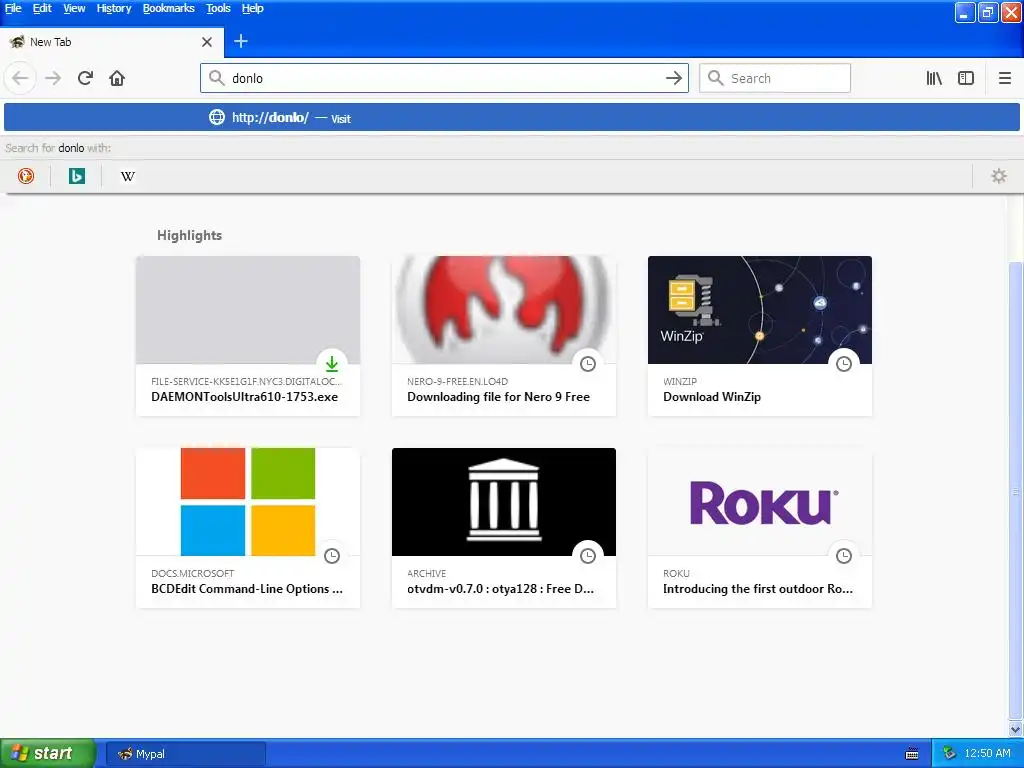The image size is (1024, 768).
Task: Search with DuckDuckGo engine icon
Action: click(25, 176)
